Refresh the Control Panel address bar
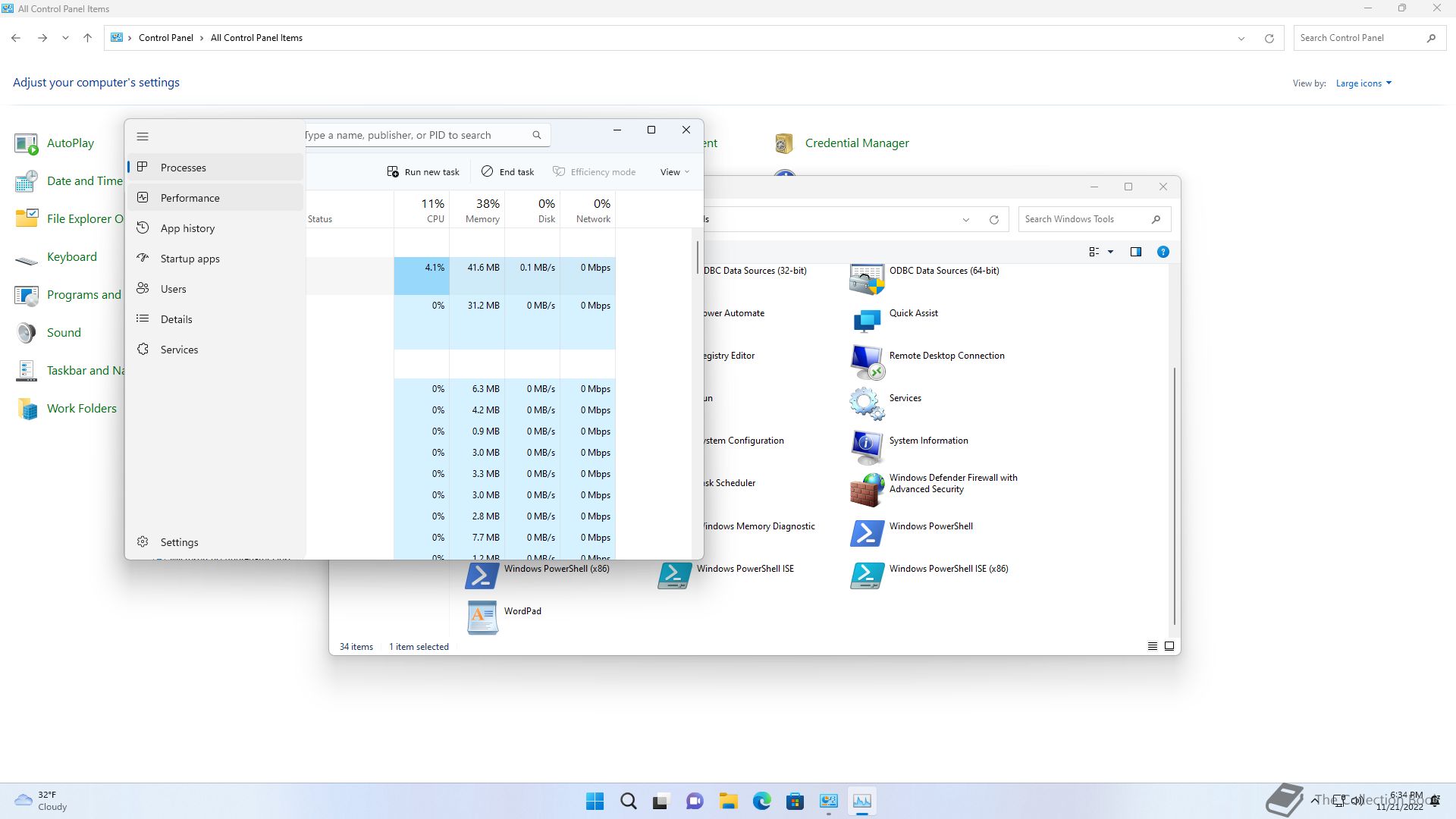 click(x=1269, y=38)
